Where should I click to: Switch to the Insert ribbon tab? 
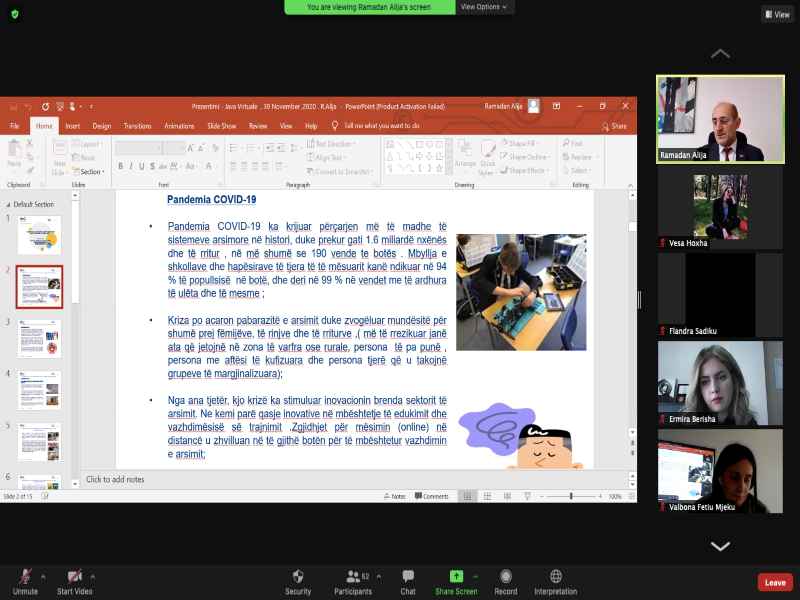coord(73,126)
